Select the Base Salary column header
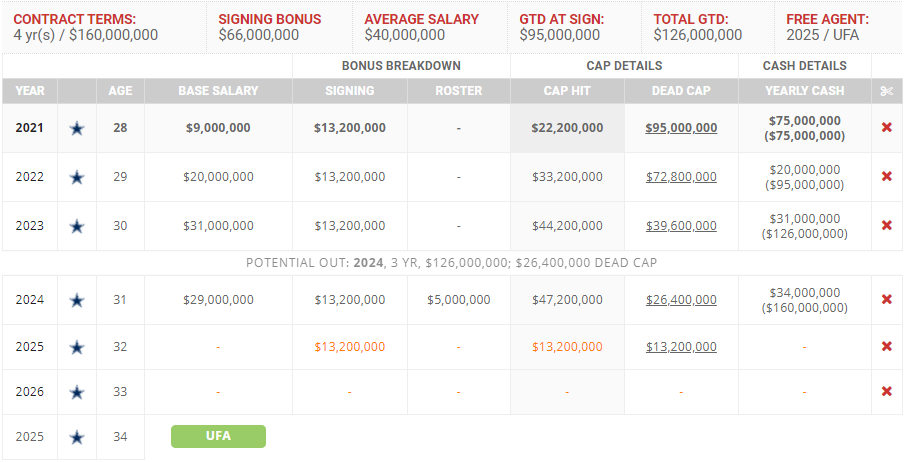The width and height of the screenshot is (904, 462). [x=218, y=91]
